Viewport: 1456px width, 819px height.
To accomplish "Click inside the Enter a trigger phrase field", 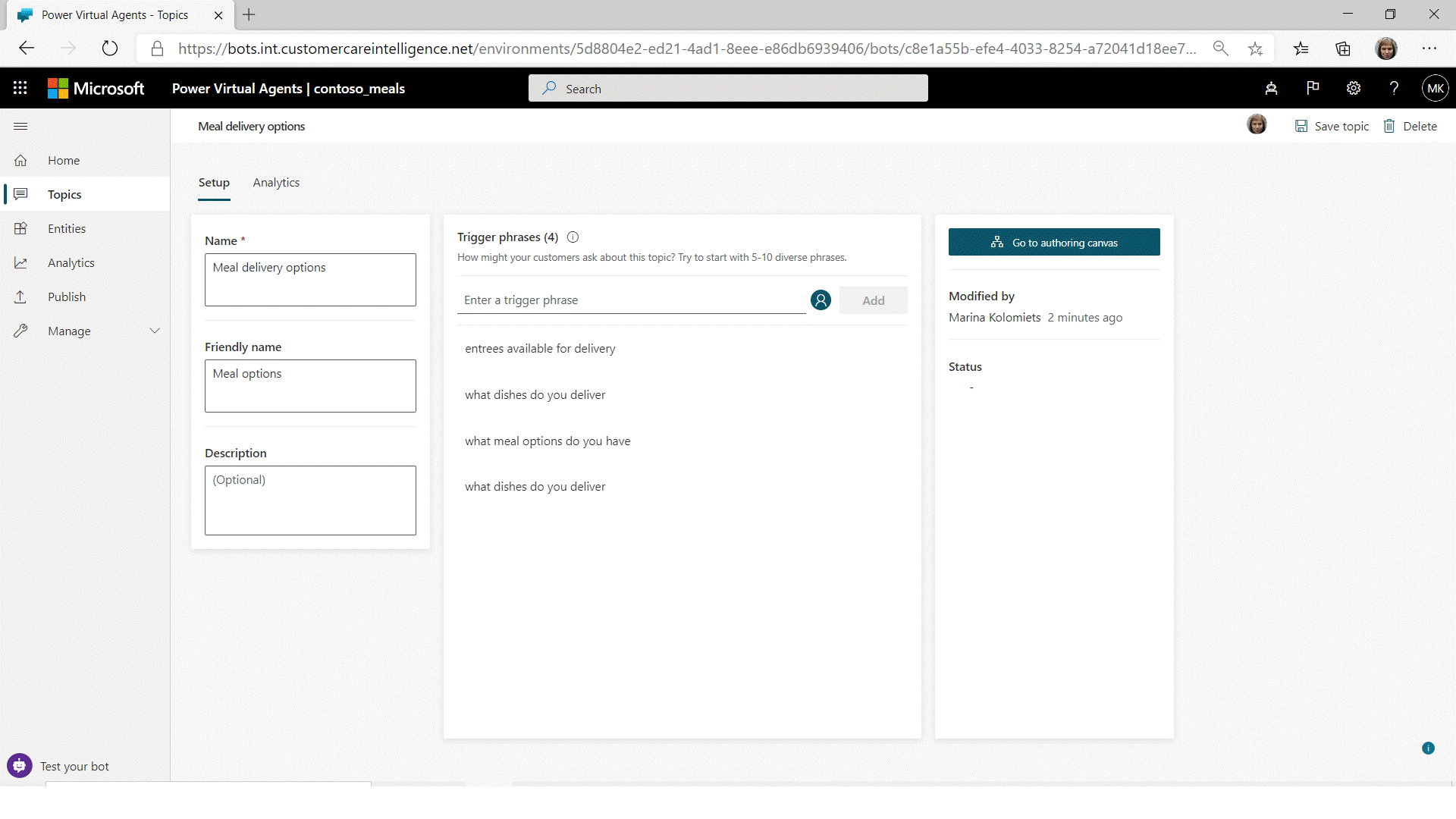I will point(629,300).
